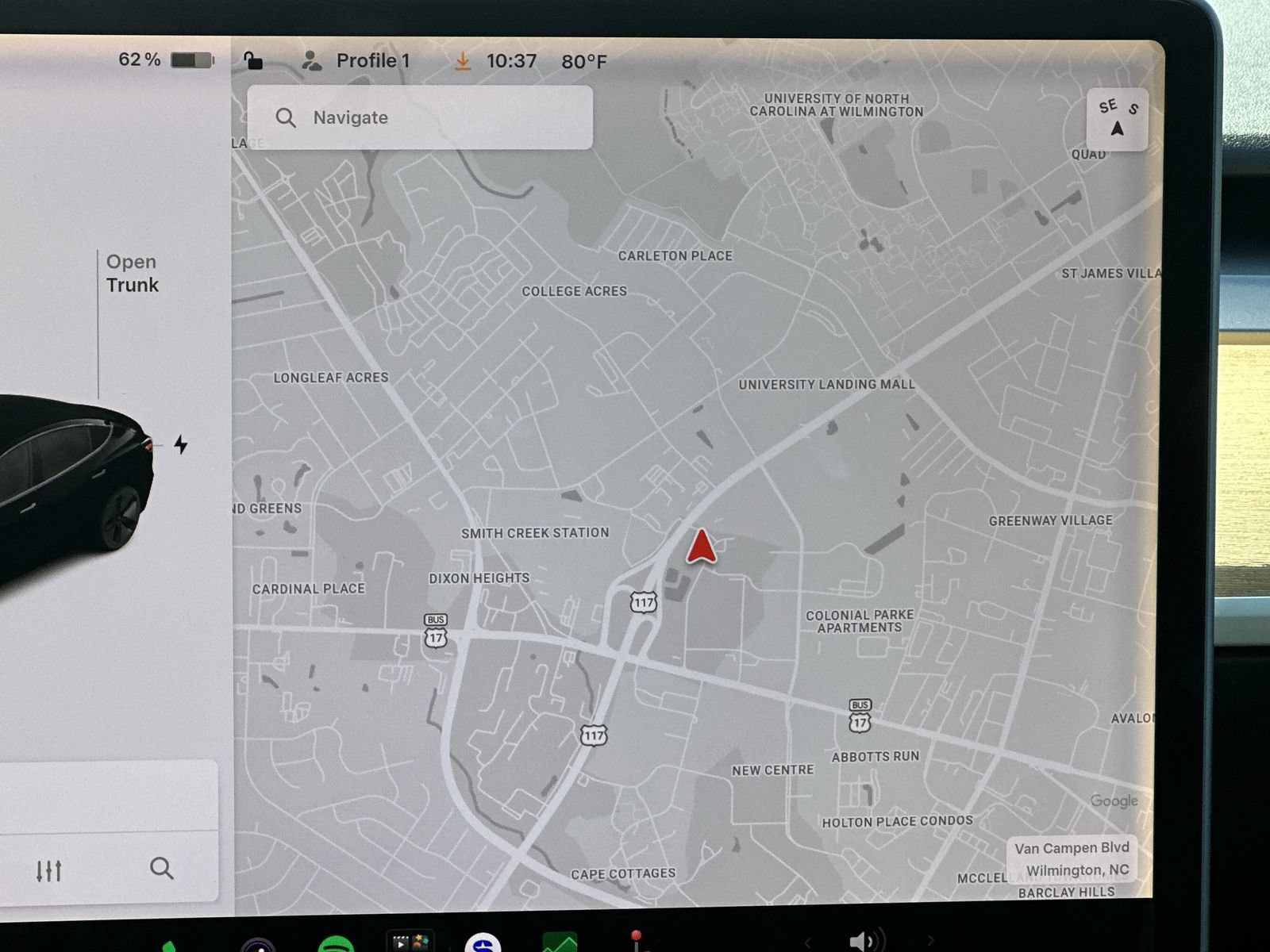Select the Cape Cottages map label
This screenshot has height=952, width=1270.
point(624,874)
